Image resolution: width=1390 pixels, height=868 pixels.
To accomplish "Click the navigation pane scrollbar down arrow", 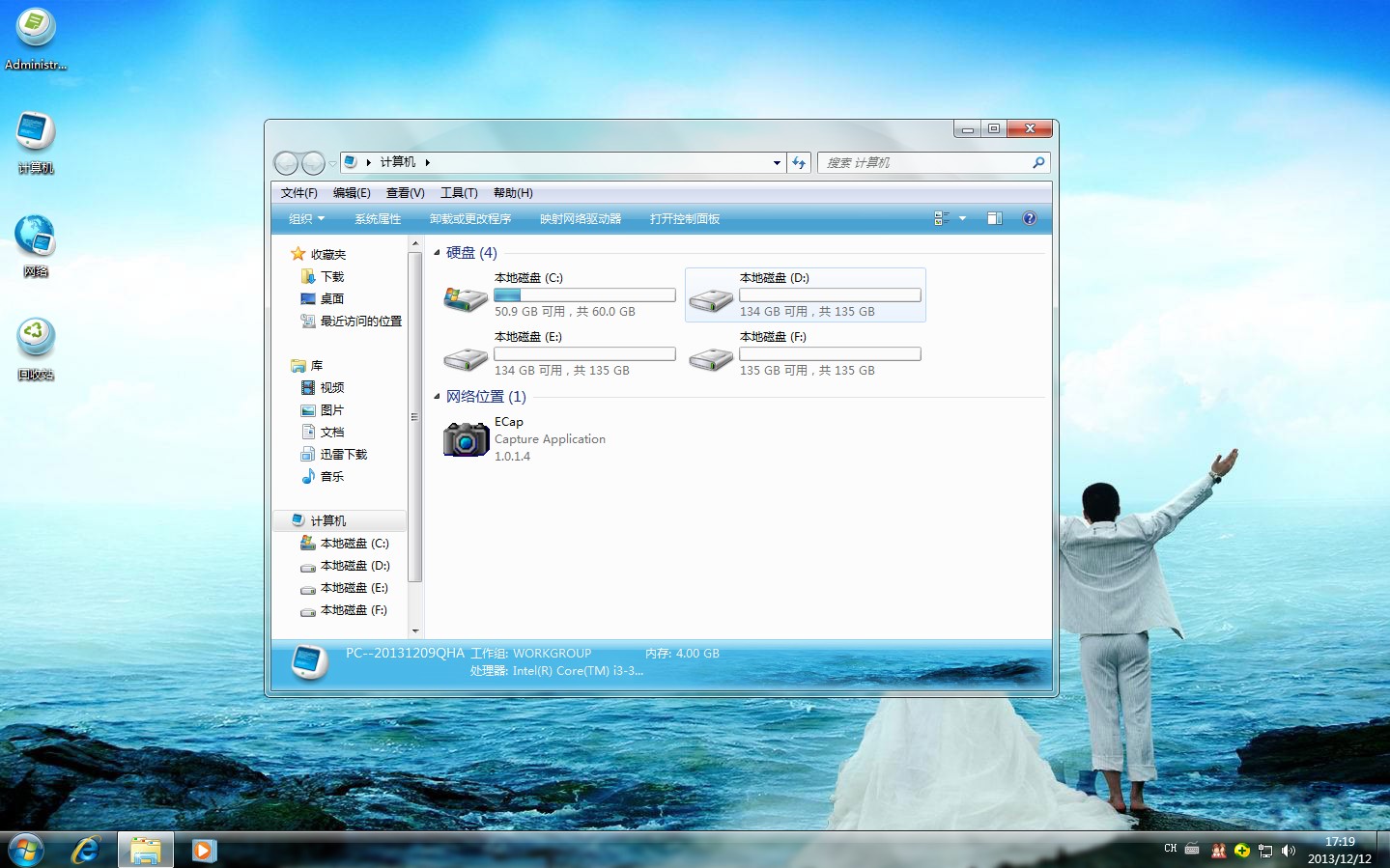I will click(x=415, y=630).
